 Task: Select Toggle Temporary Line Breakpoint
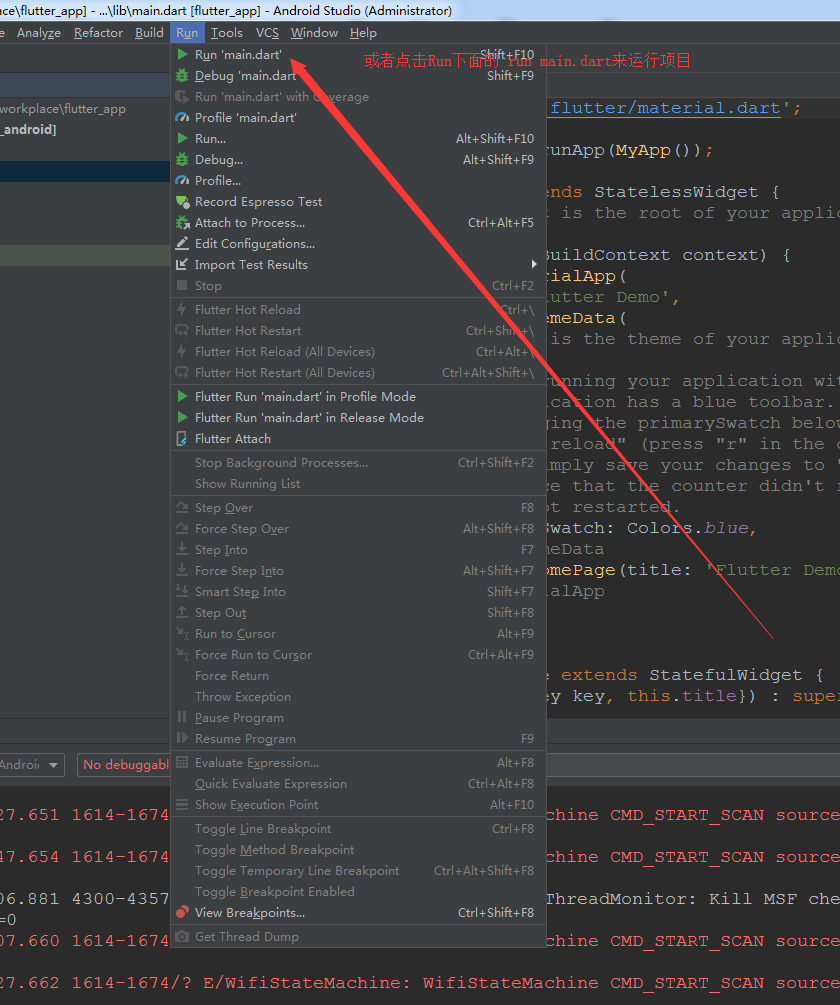(x=358, y=871)
